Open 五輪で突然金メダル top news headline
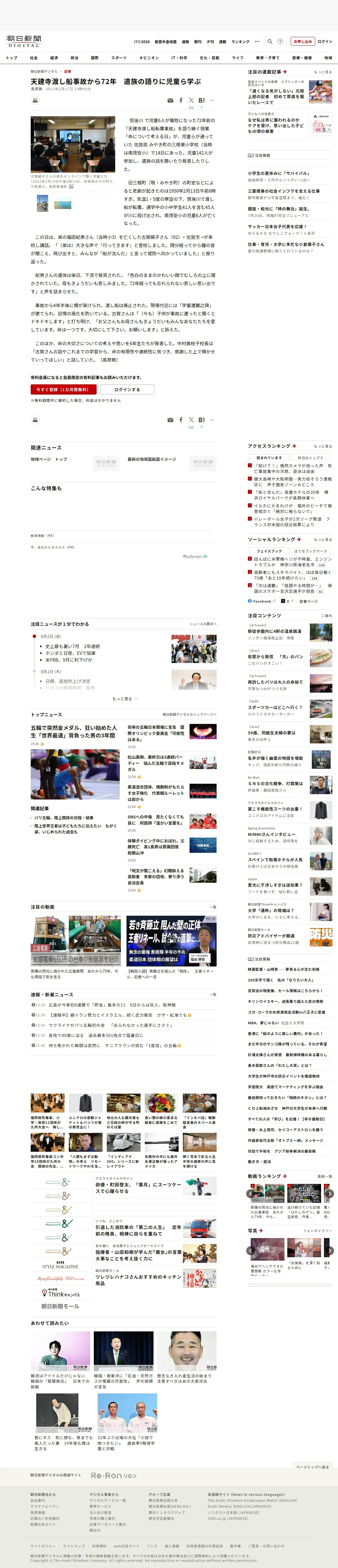The height and width of the screenshot is (1568, 338). 74,732
